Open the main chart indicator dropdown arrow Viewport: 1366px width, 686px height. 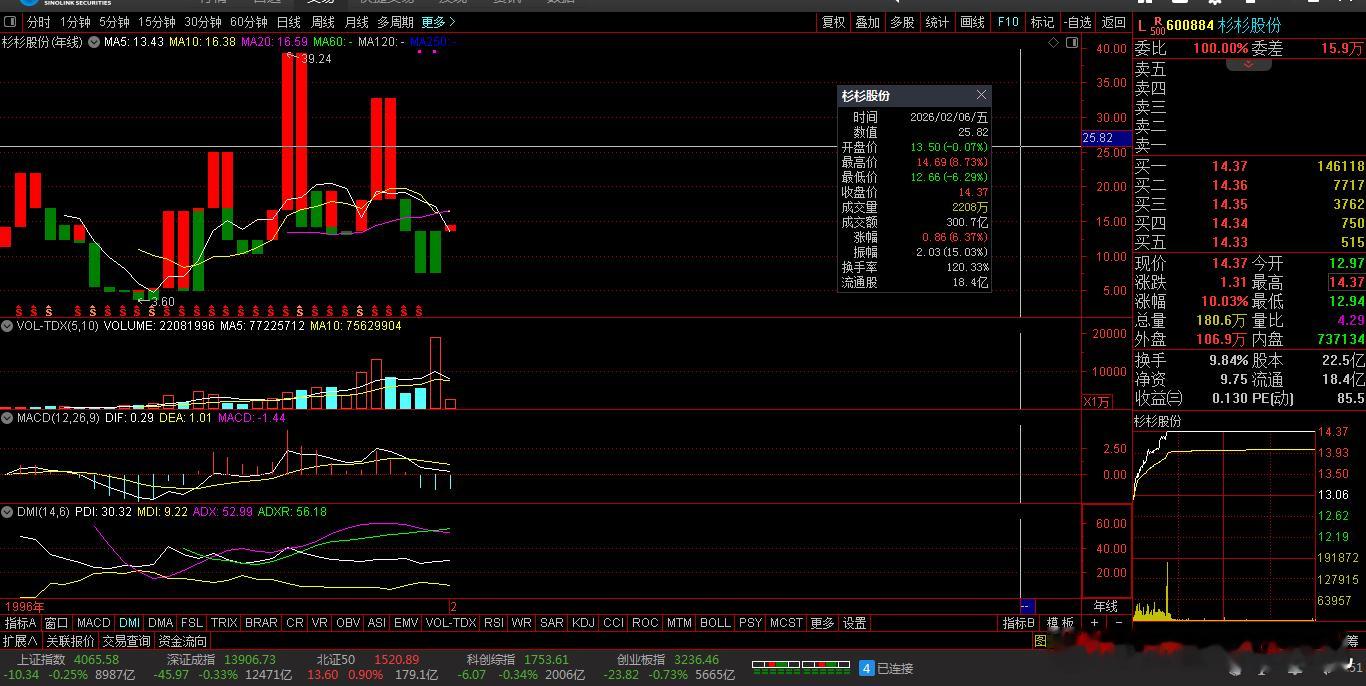coord(94,42)
